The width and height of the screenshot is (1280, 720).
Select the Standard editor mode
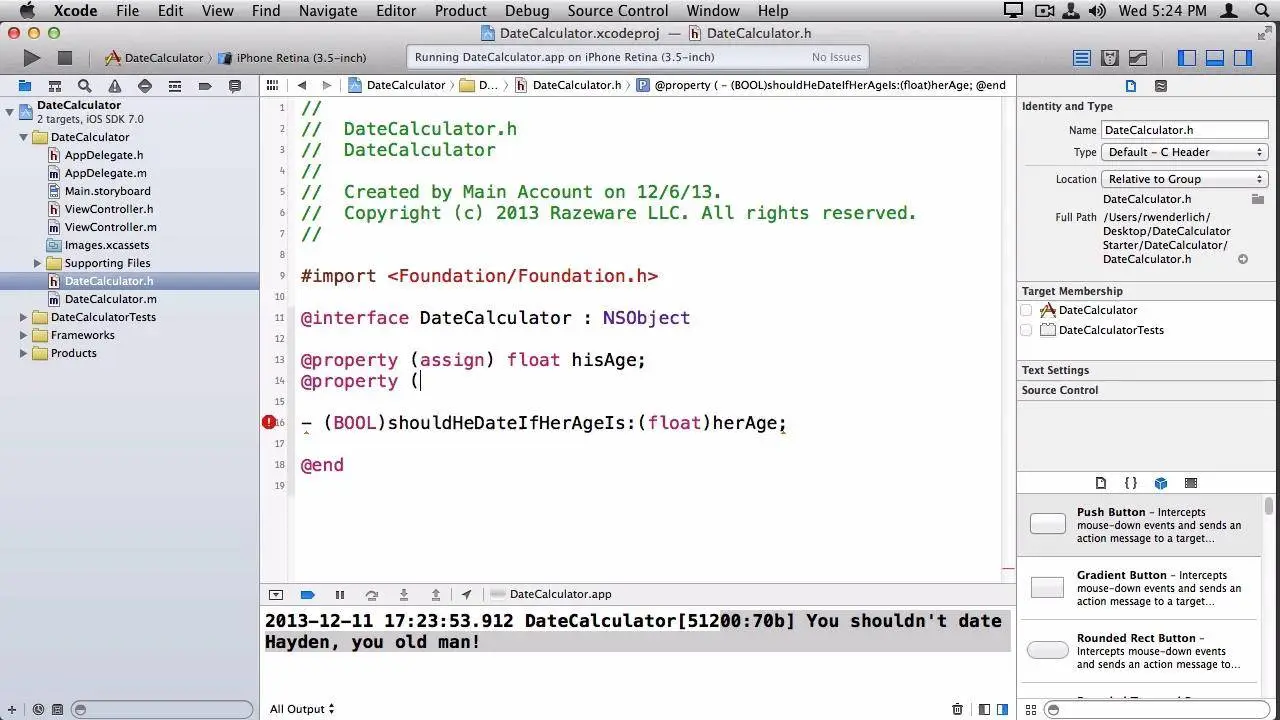pyautogui.click(x=1082, y=58)
